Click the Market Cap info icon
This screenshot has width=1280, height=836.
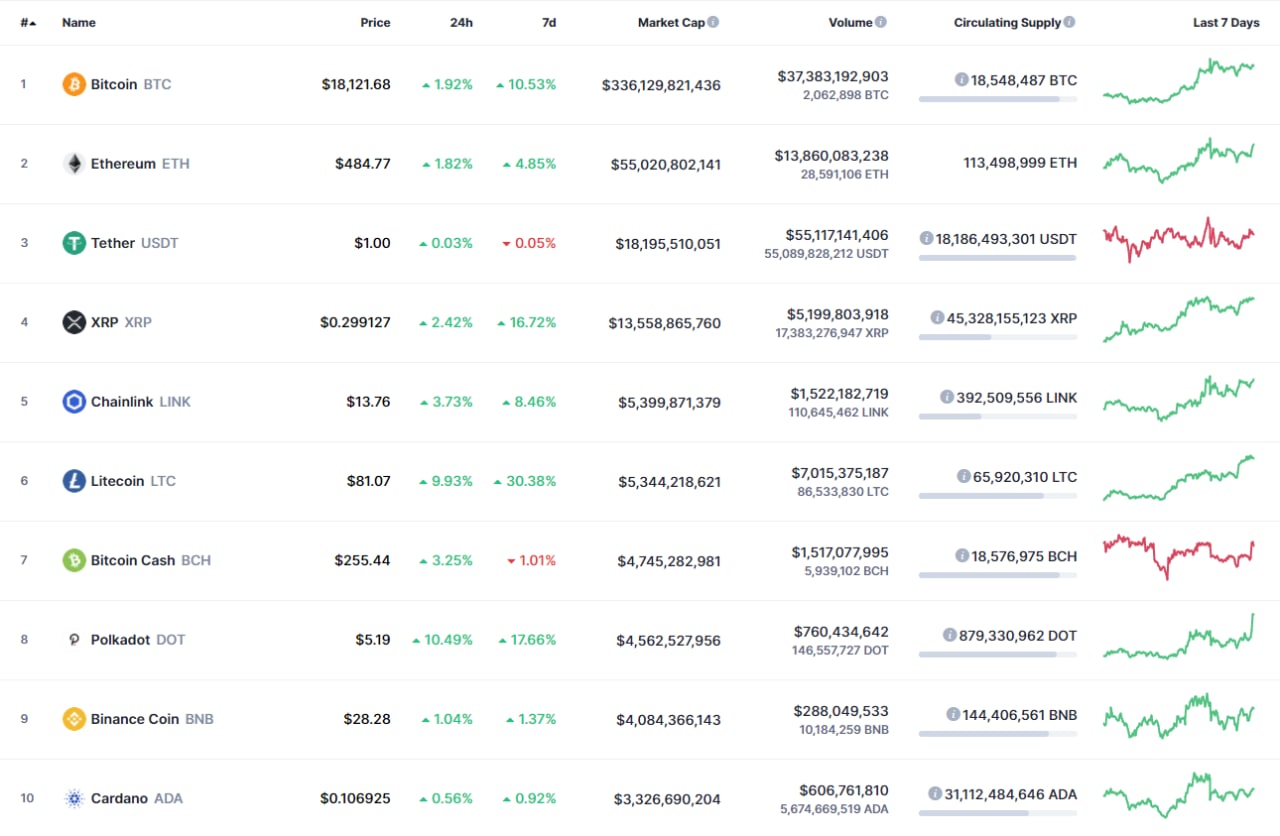713,22
